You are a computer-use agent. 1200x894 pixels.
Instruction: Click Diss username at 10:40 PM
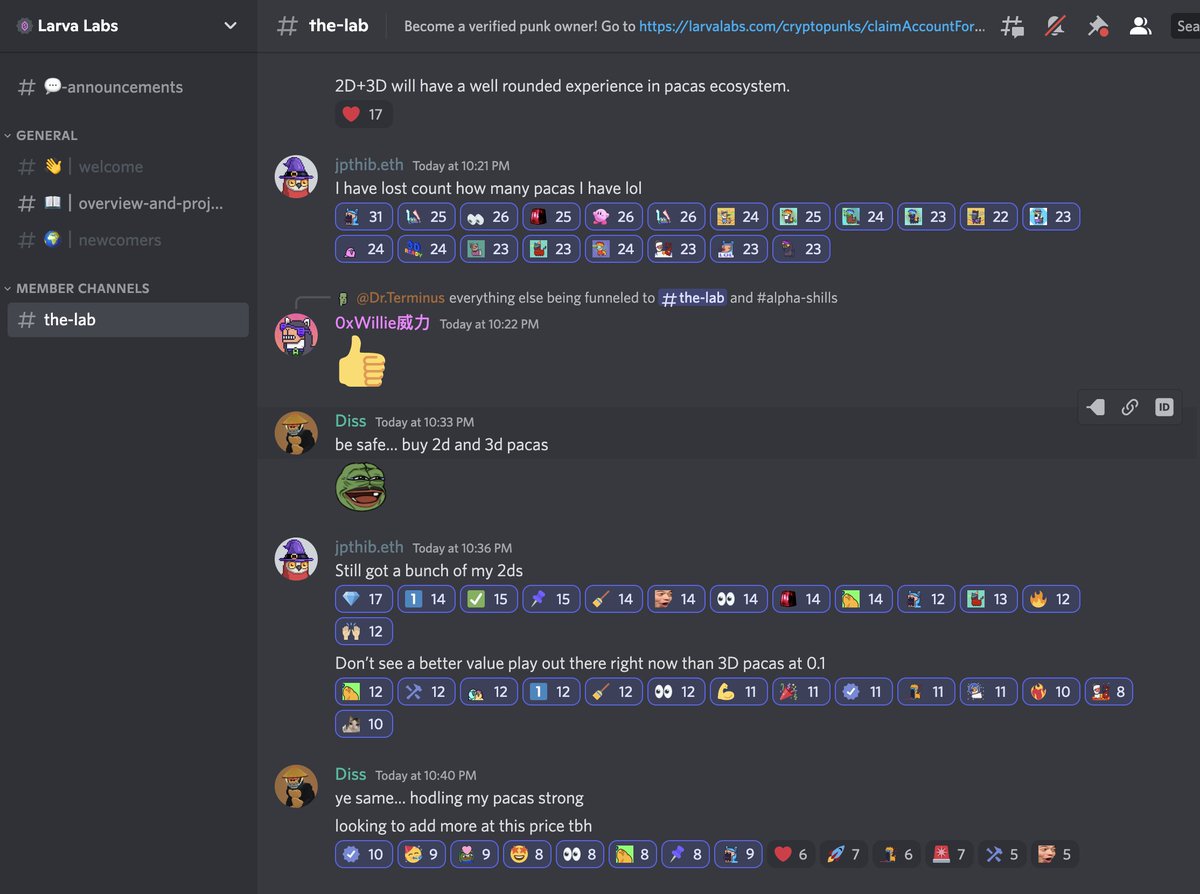click(x=351, y=774)
